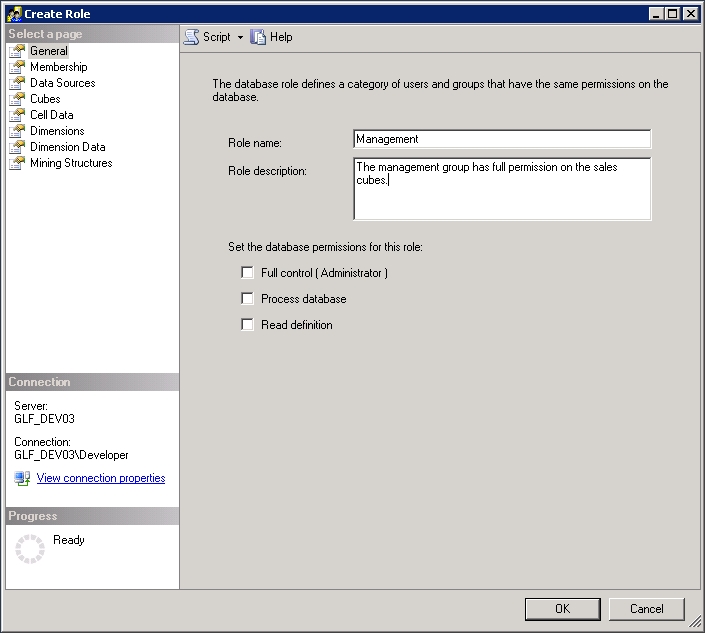Image resolution: width=705 pixels, height=633 pixels.
Task: Click the Create Role title bar icon
Action: [x=14, y=14]
